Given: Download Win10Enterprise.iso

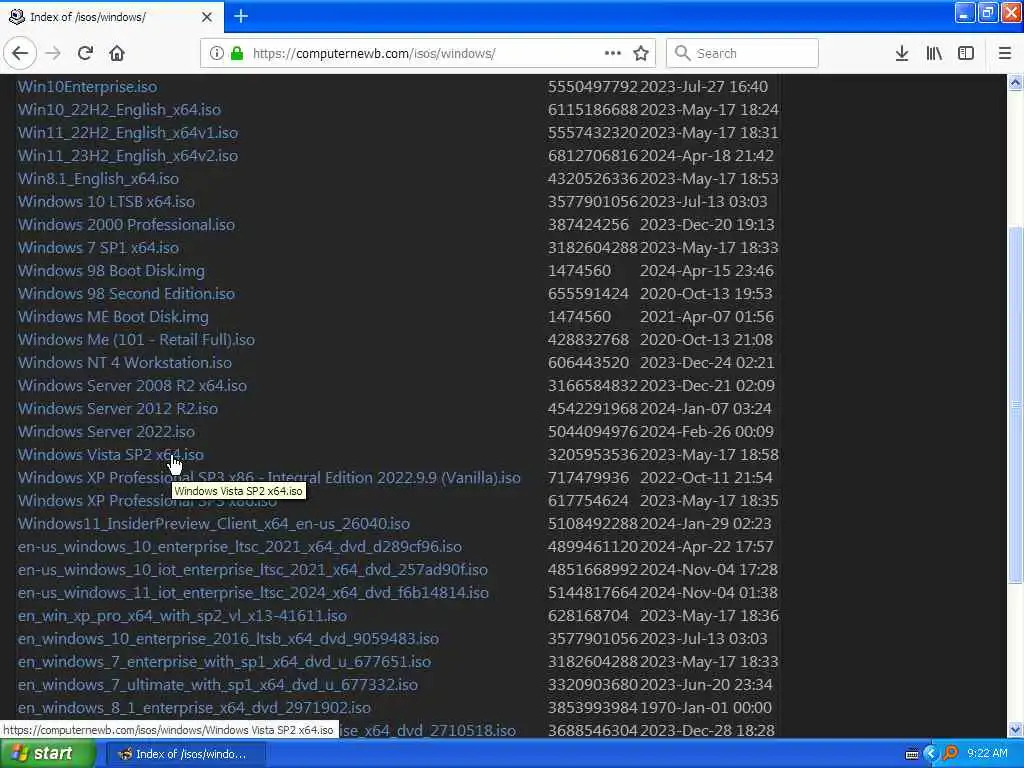Looking at the screenshot, I should coord(88,86).
